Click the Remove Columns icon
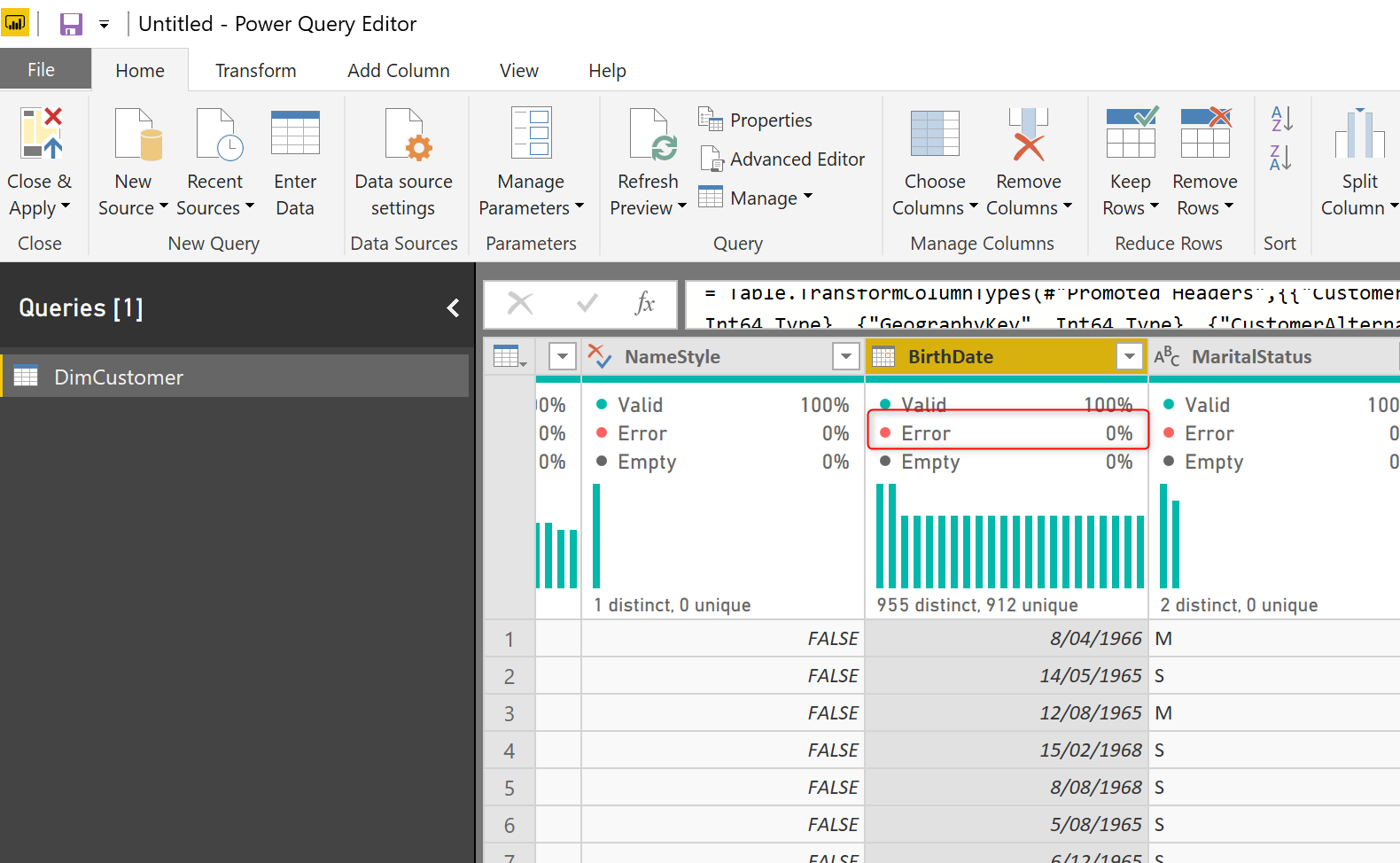 click(1028, 135)
